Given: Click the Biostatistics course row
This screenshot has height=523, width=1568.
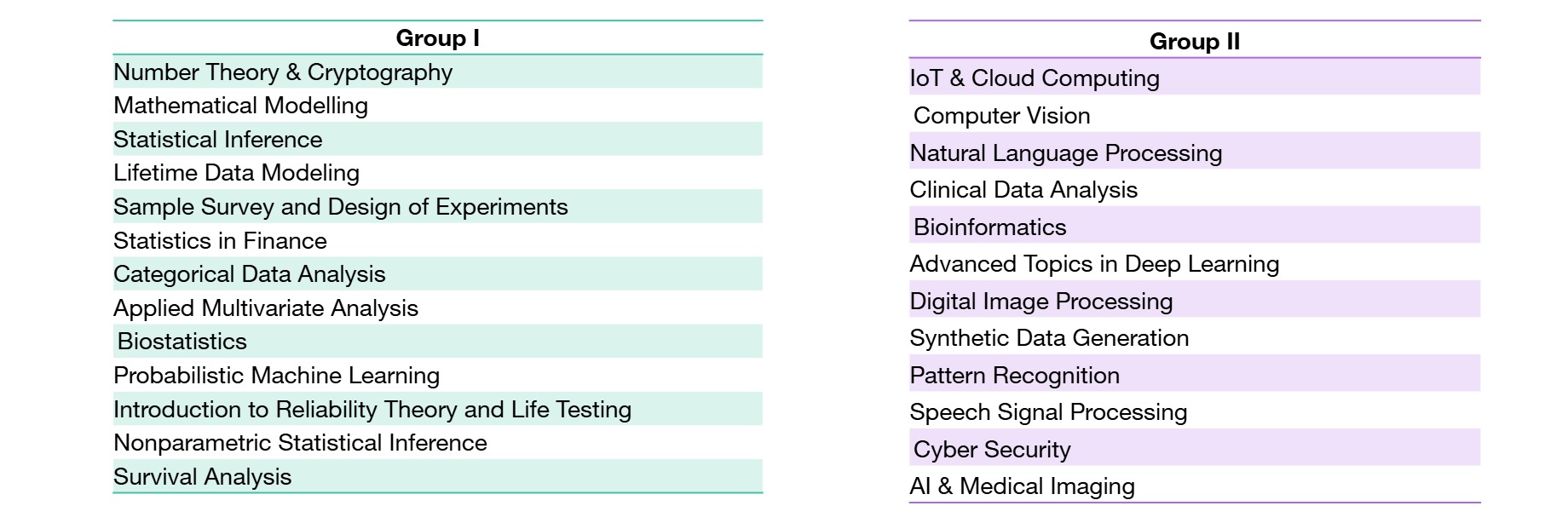Looking at the screenshot, I should (x=182, y=342).
